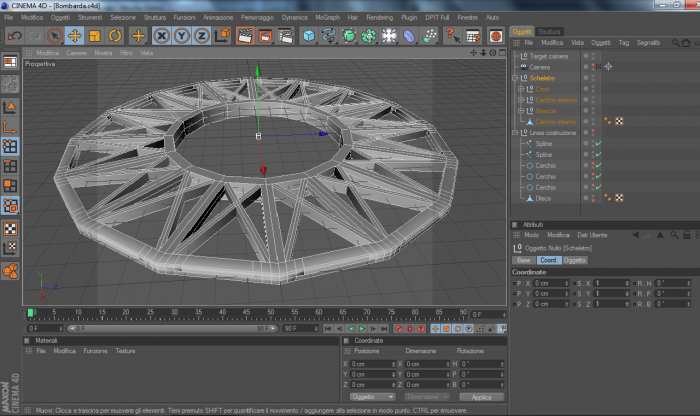Screen dimensions: 700x416
Task: Expand the Croci null object
Action: point(521,89)
